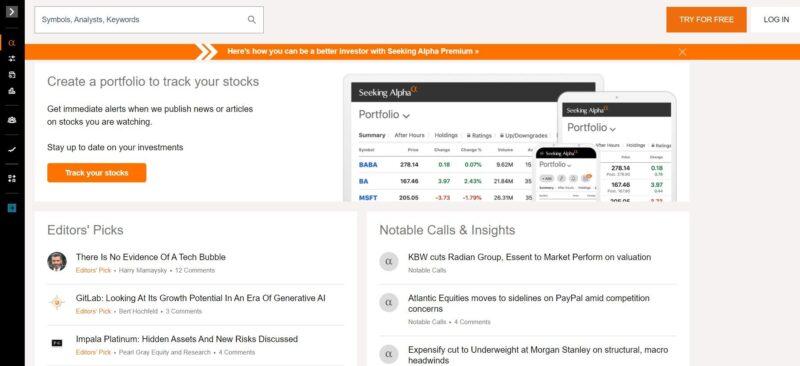800x366 pixels.
Task: Open the Atlantic Equities PayPal notable call
Action: click(529, 303)
